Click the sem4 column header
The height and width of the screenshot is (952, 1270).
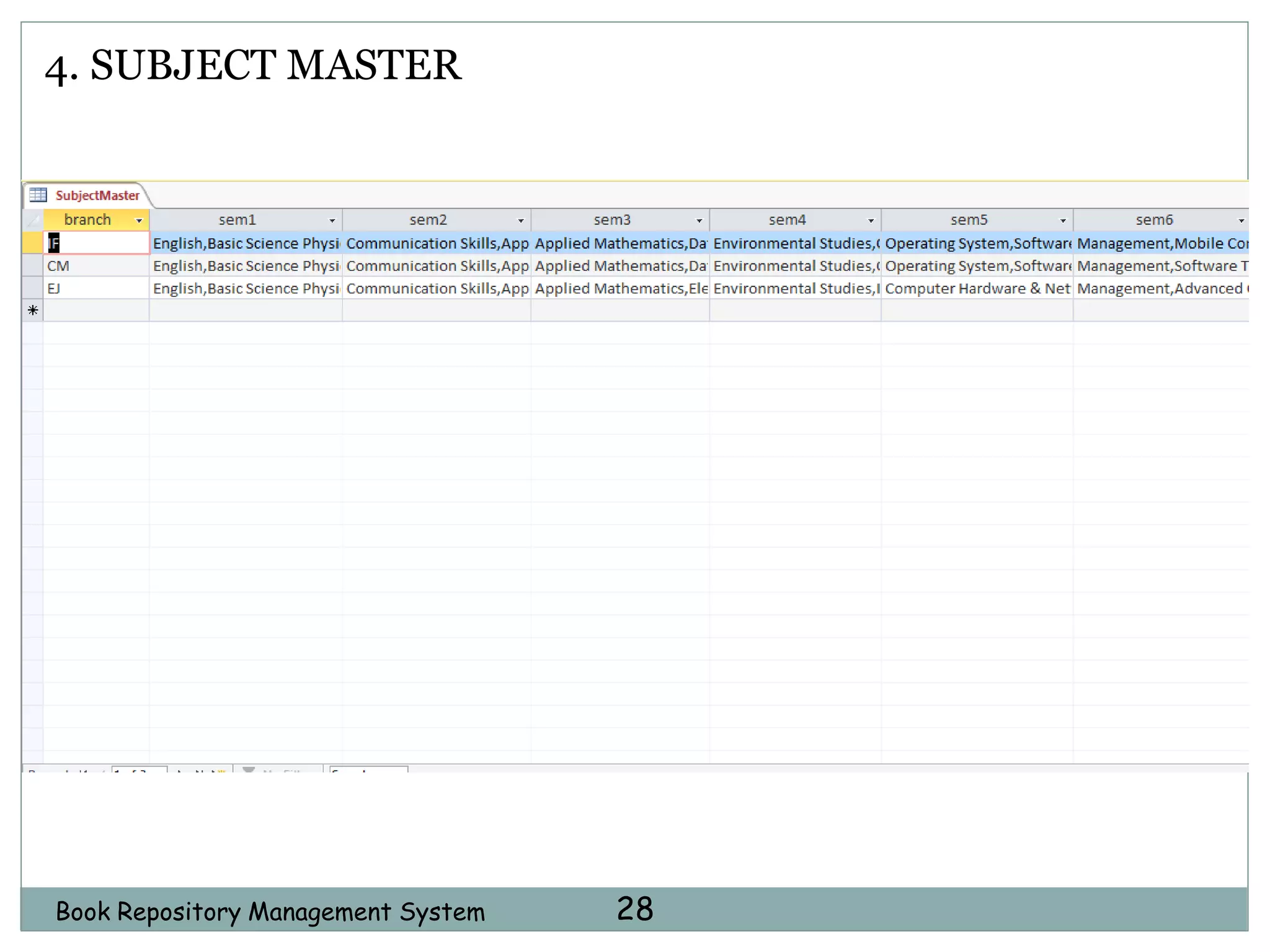(796, 220)
